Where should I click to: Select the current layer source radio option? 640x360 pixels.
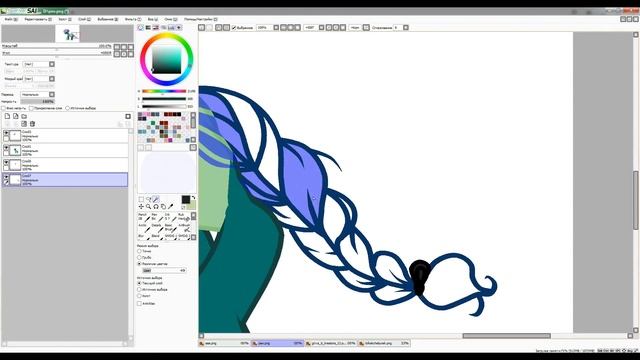coord(139,283)
